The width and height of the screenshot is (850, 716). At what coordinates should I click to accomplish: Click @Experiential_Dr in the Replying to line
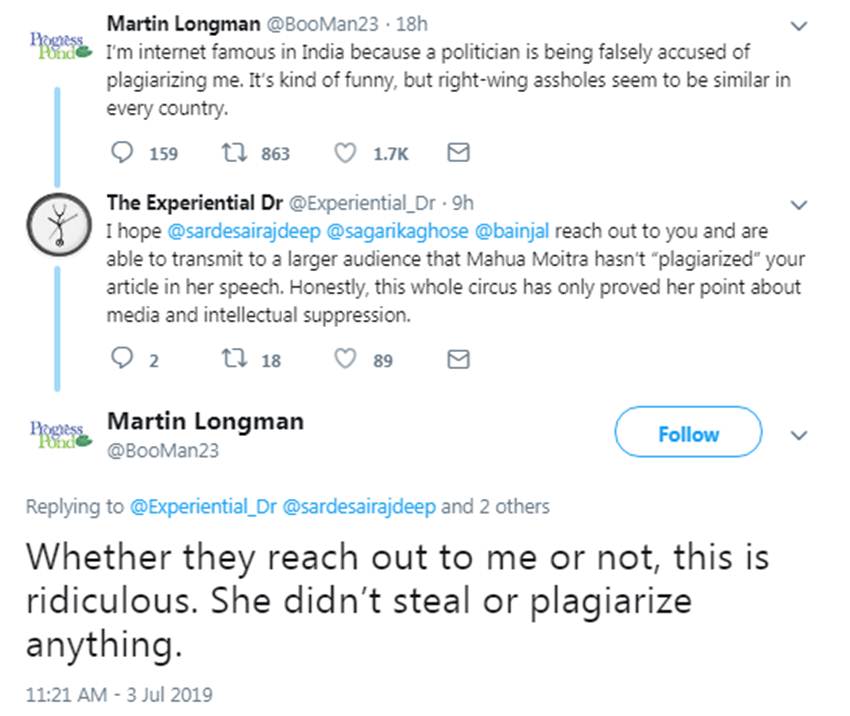click(204, 507)
